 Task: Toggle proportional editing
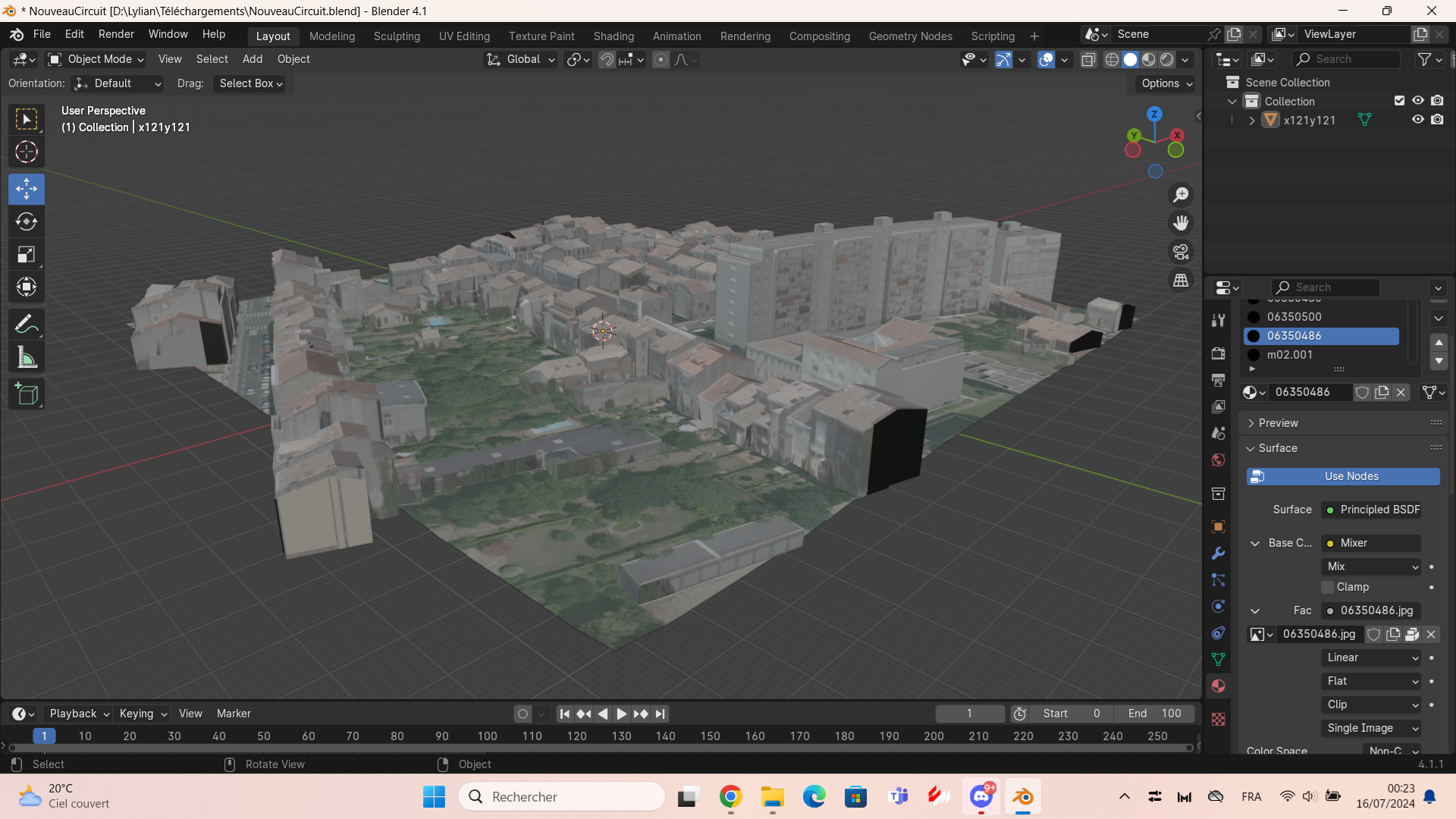pos(661,59)
